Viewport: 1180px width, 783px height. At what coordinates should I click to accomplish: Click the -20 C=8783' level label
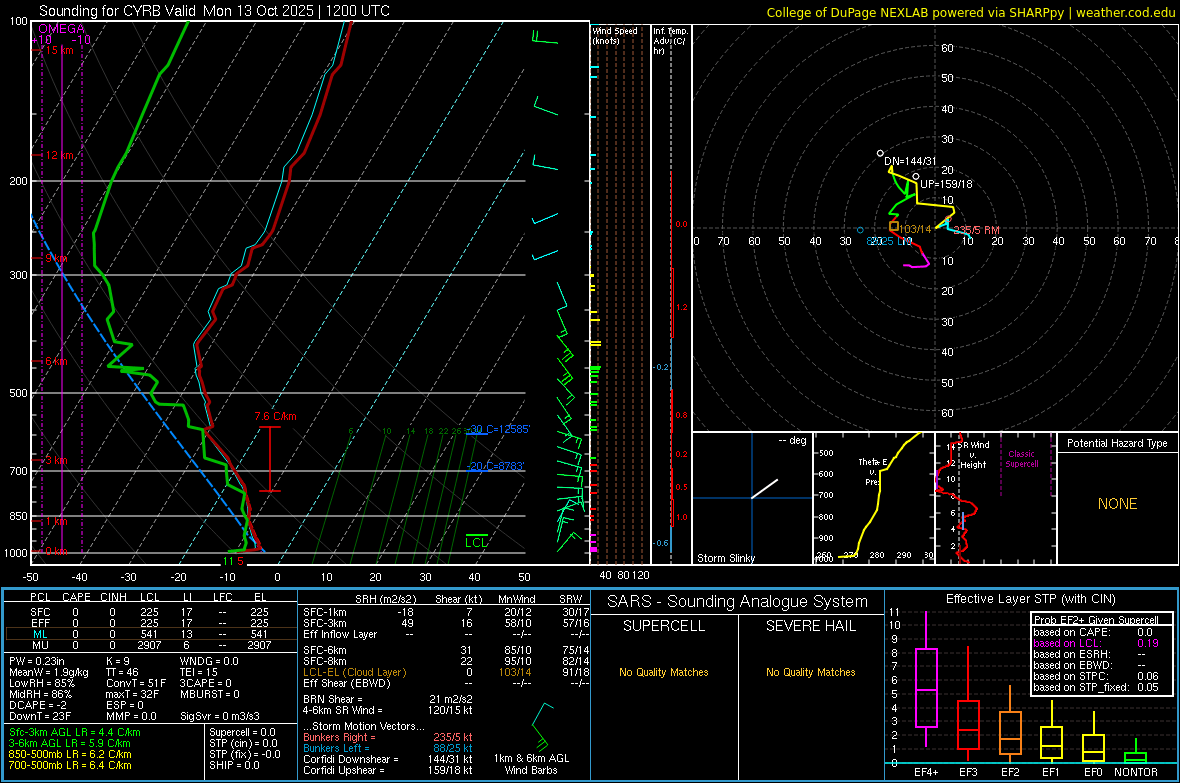pos(496,466)
